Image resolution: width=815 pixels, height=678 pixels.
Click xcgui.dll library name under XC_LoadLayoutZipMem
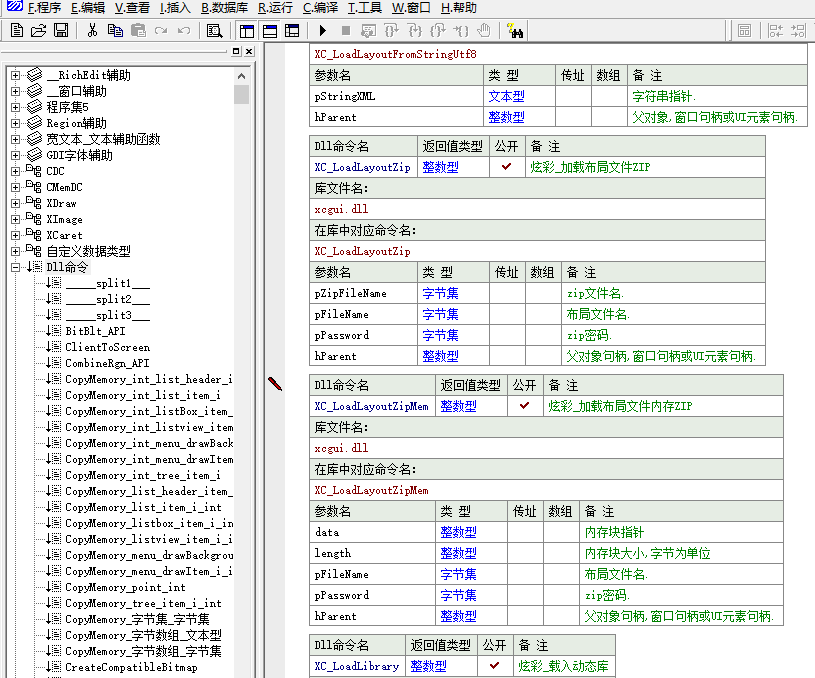(x=341, y=448)
